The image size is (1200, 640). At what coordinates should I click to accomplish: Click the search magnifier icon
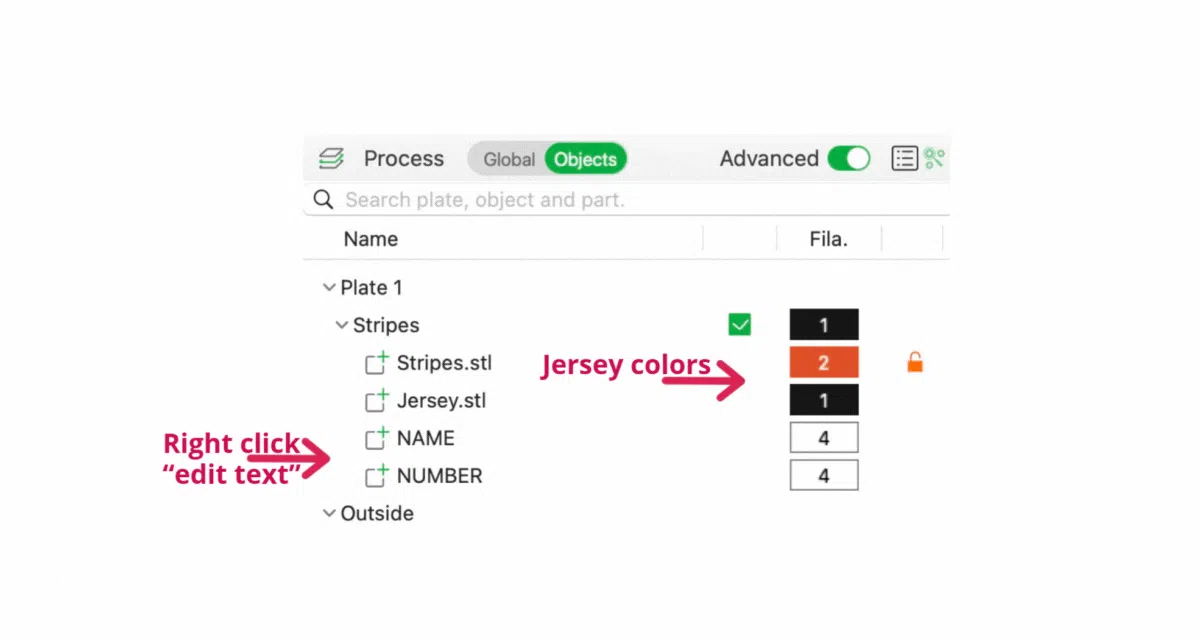[x=323, y=199]
